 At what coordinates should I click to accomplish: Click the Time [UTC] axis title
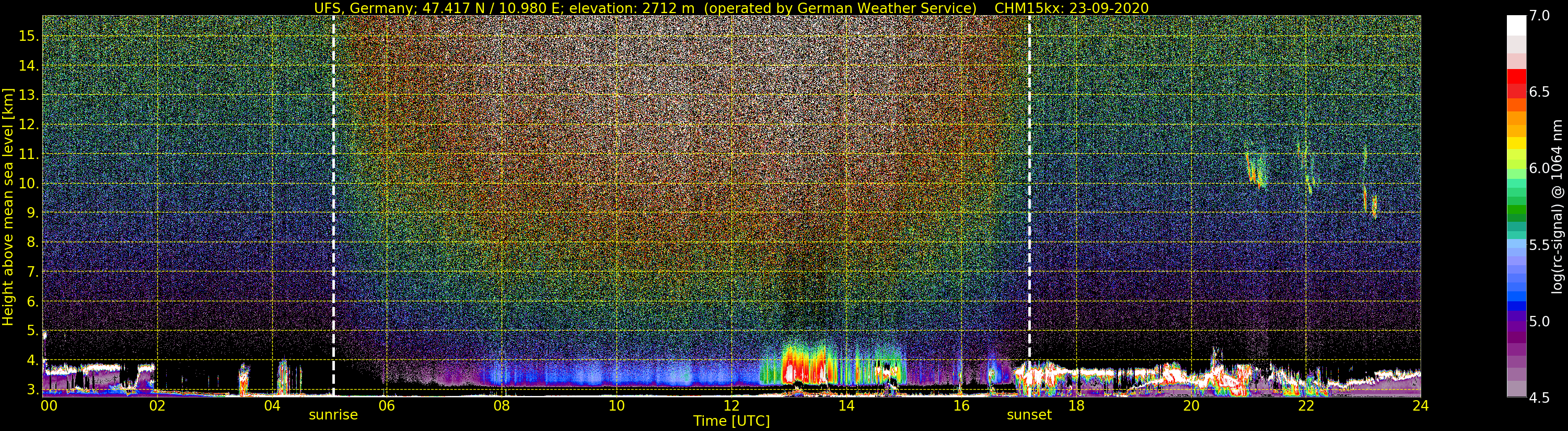coord(731,421)
